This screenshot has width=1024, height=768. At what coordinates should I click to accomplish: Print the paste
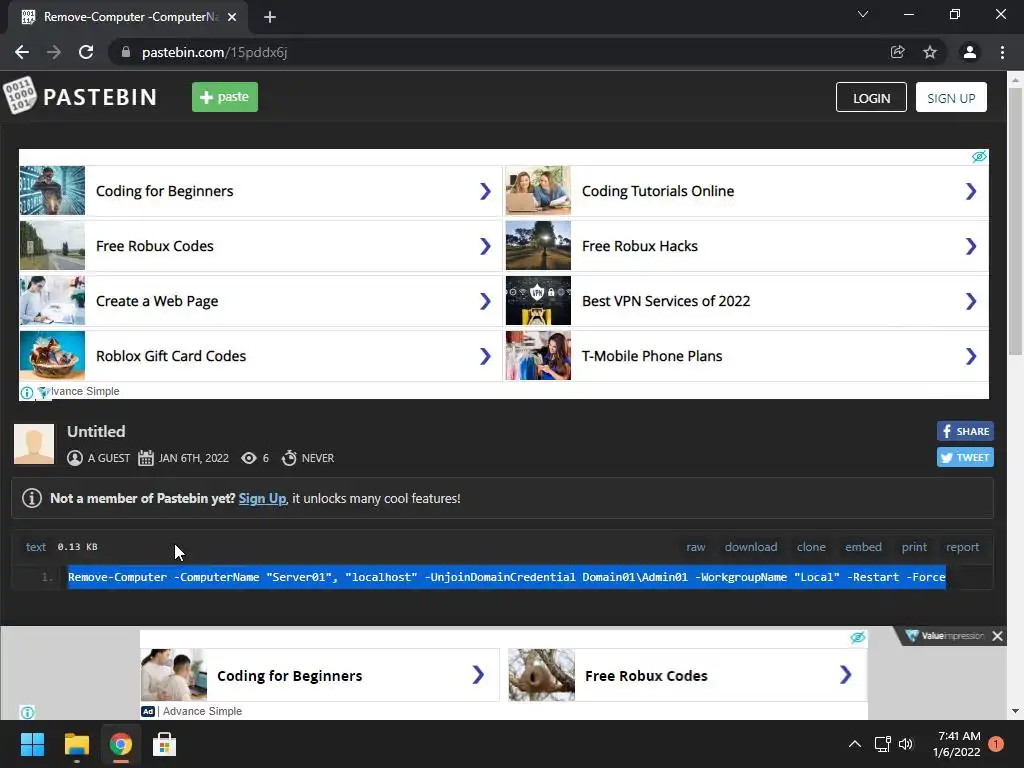click(914, 547)
